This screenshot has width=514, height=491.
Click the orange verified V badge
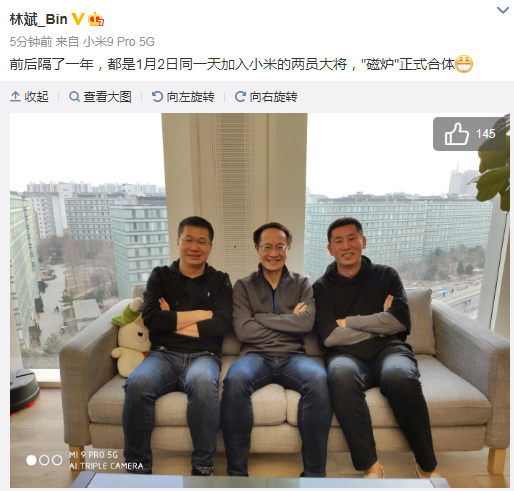(x=77, y=19)
